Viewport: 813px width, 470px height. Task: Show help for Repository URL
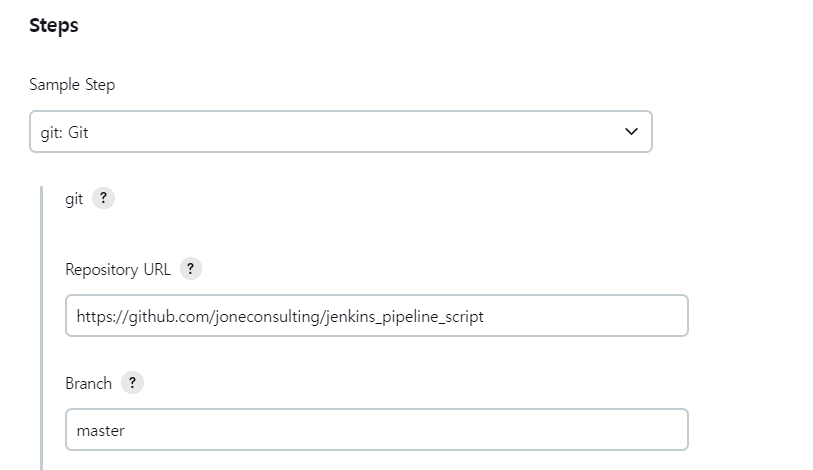point(190,269)
